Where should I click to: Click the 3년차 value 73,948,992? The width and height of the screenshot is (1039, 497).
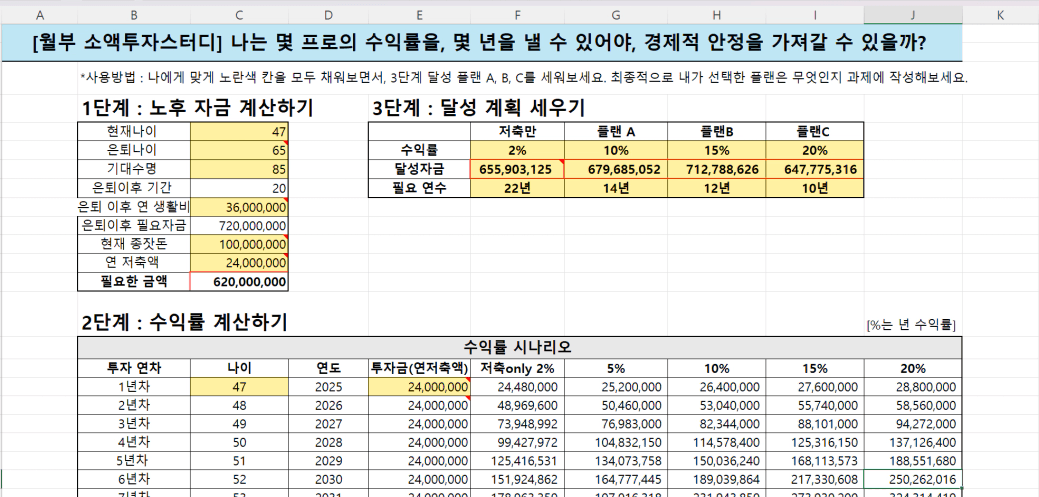[x=518, y=424]
